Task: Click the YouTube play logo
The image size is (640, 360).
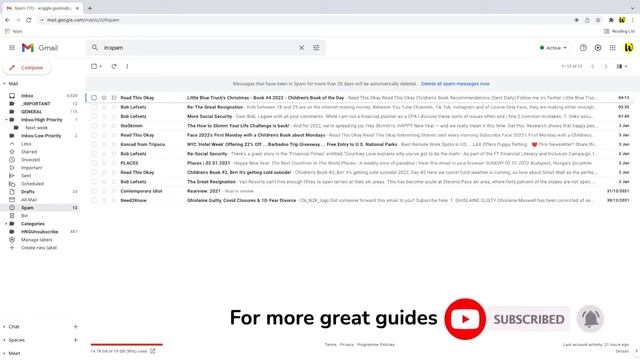Action: tap(465, 319)
